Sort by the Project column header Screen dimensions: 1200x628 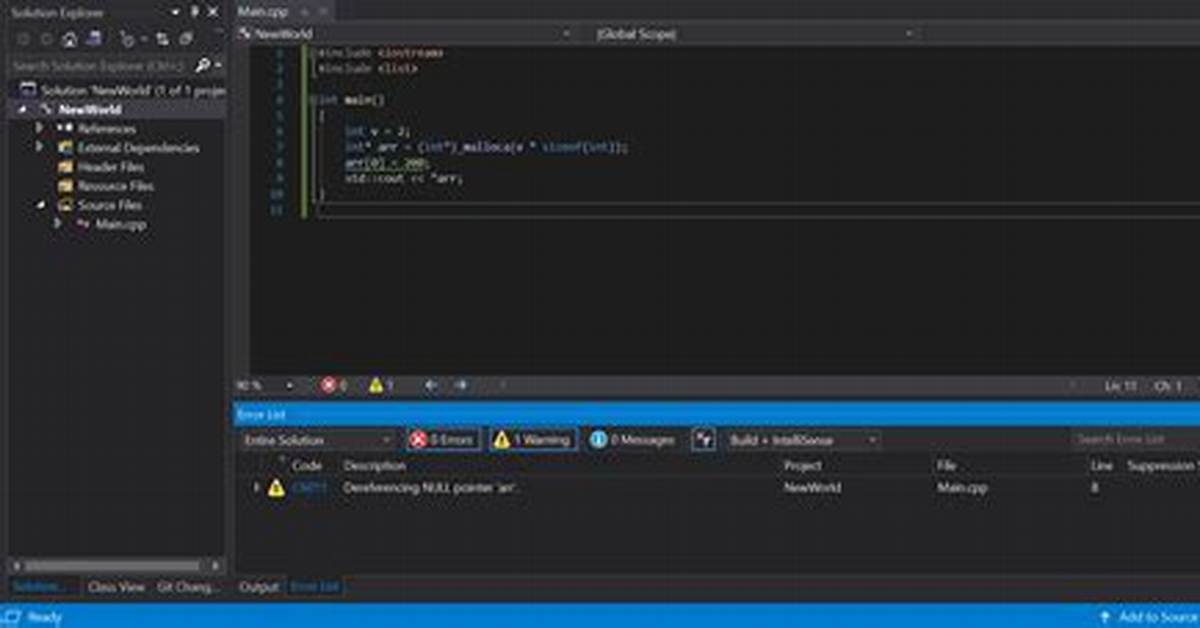(x=803, y=466)
